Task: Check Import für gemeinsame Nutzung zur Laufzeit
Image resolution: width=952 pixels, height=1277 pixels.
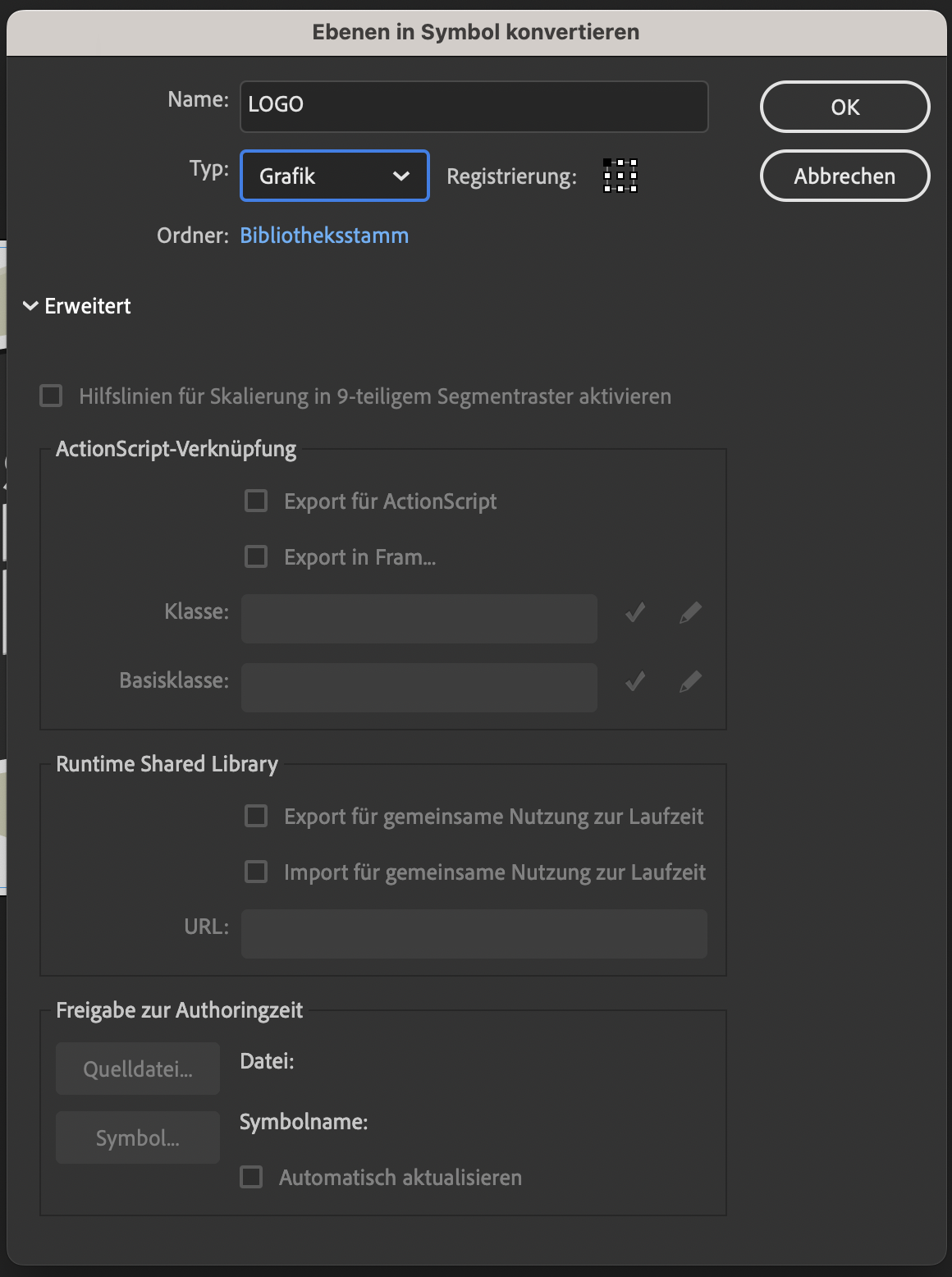Action: 256,872
